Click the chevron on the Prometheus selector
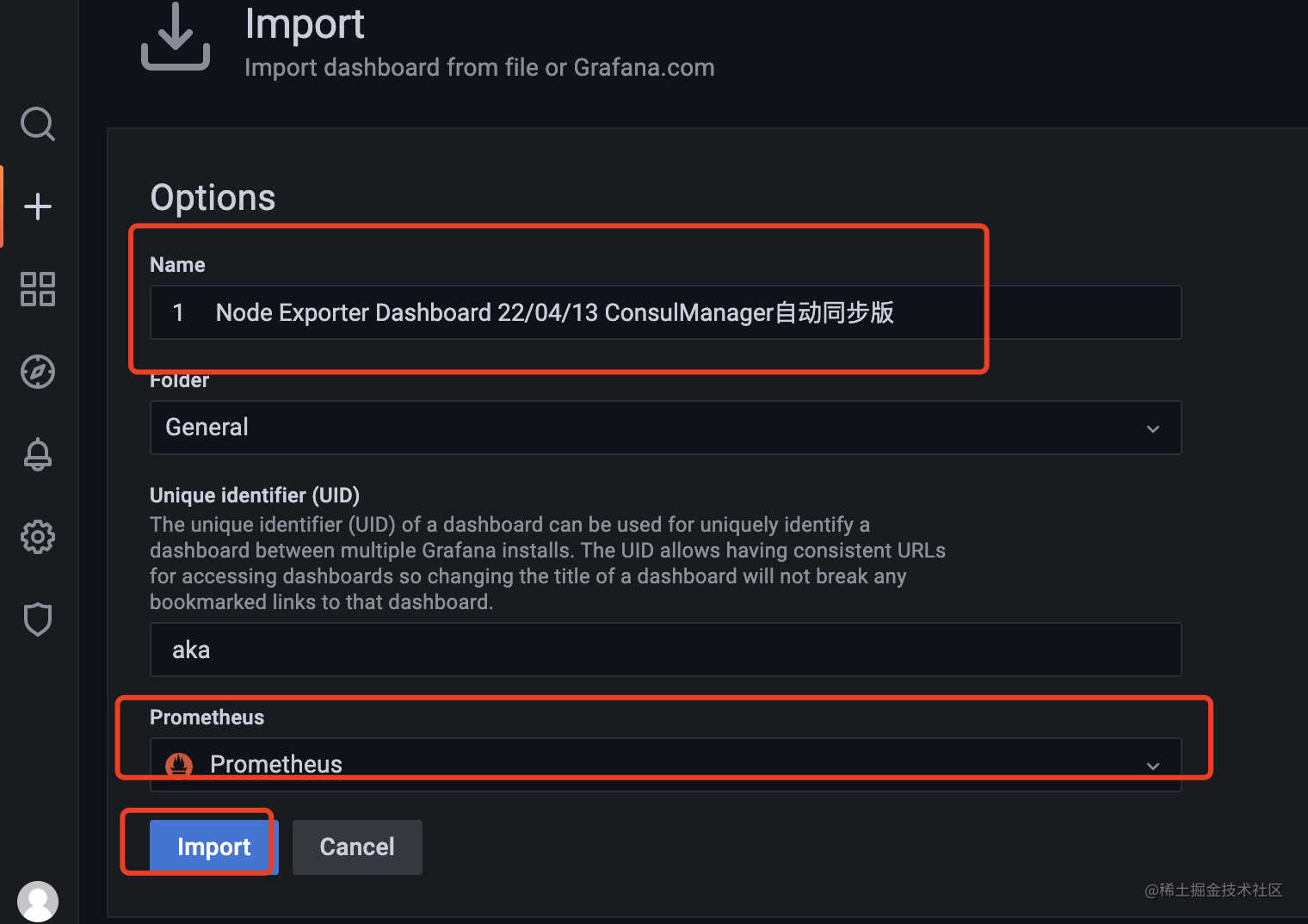1308x924 pixels. click(x=1152, y=764)
